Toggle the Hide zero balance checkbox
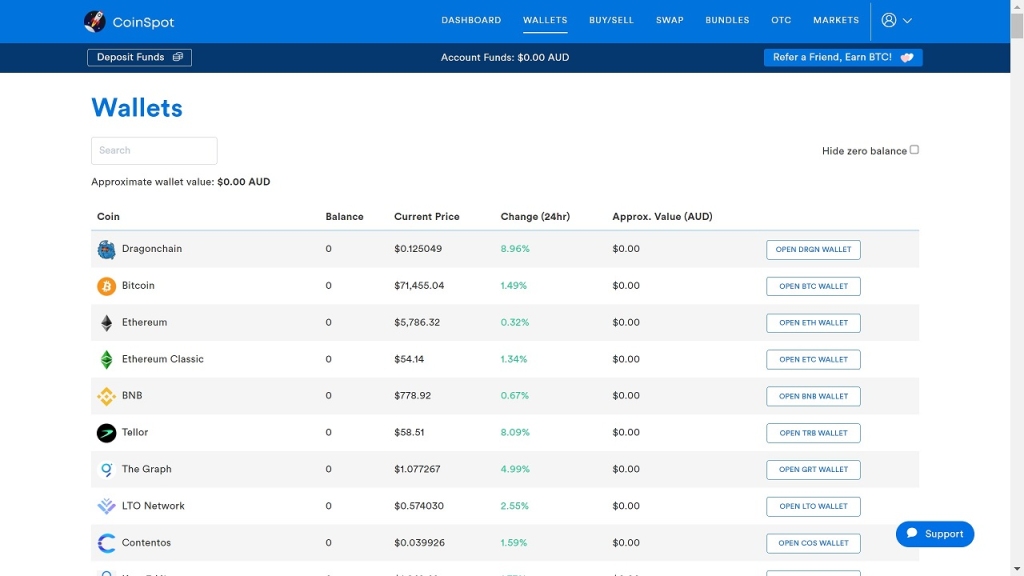 pos(914,150)
